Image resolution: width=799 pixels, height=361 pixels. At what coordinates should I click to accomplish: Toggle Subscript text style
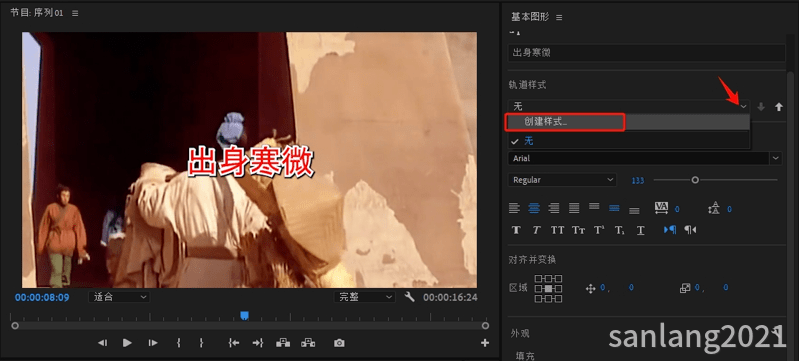tap(620, 230)
